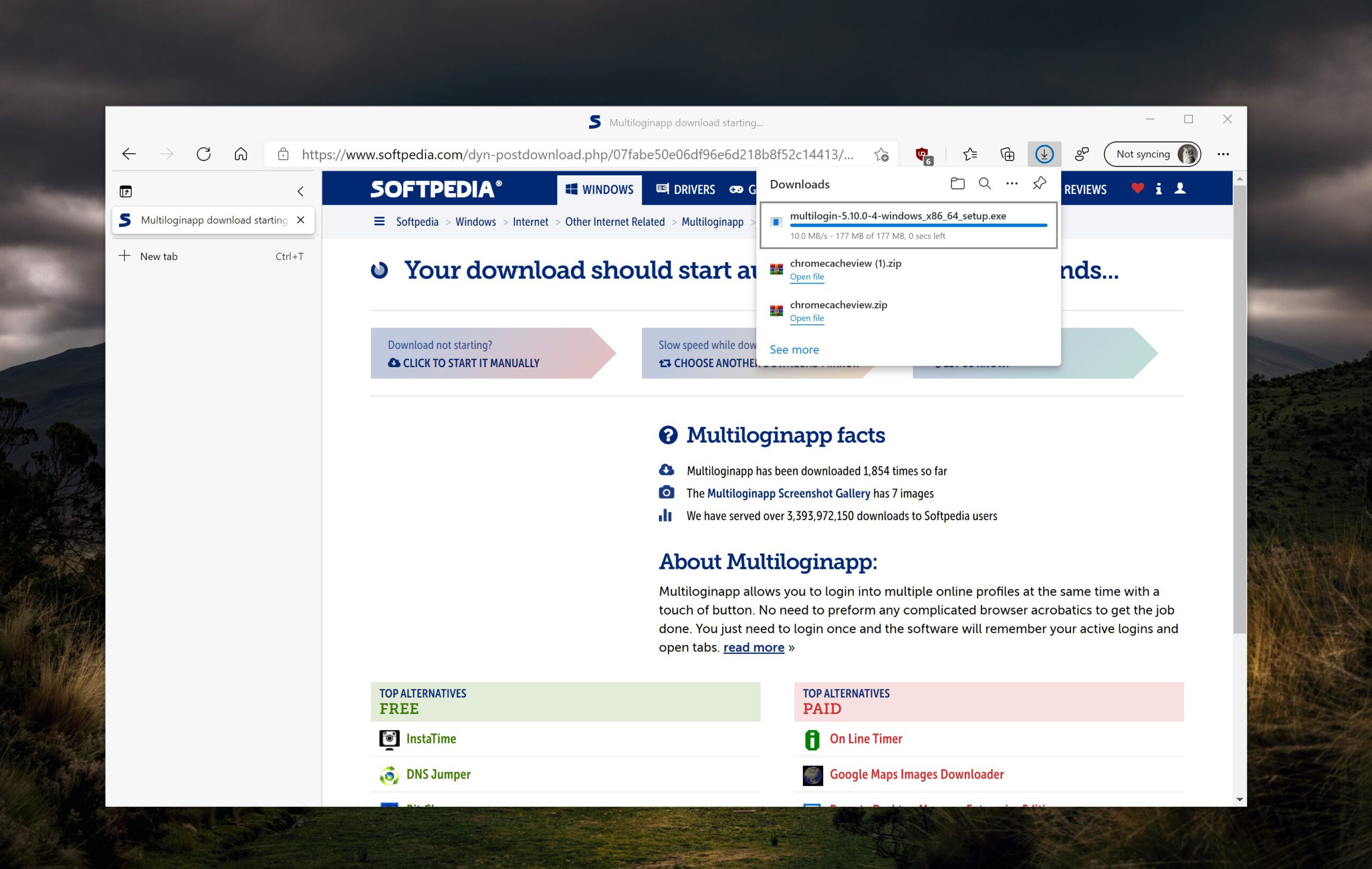Go to Windows breadcrumb link
The width and height of the screenshot is (1372, 869).
pyautogui.click(x=475, y=221)
